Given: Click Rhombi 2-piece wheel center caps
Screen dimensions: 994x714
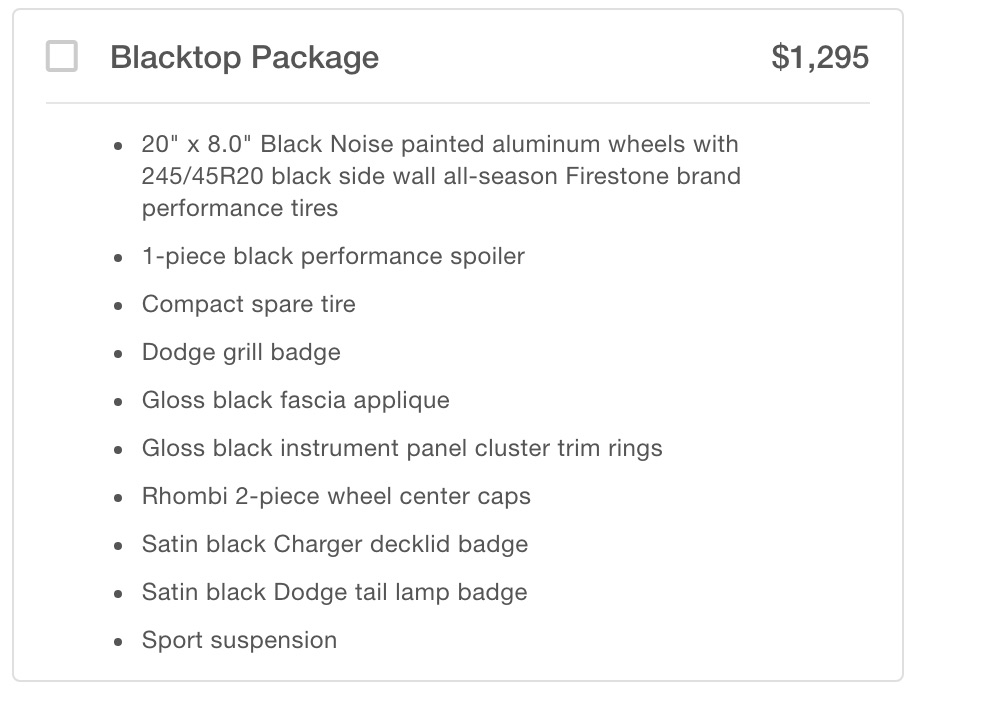Looking at the screenshot, I should 336,496.
